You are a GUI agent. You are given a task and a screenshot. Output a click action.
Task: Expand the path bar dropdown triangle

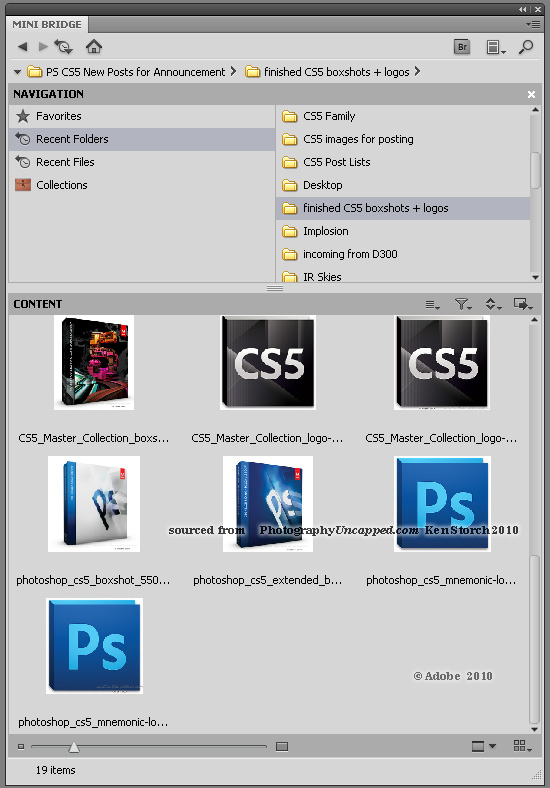[18, 72]
